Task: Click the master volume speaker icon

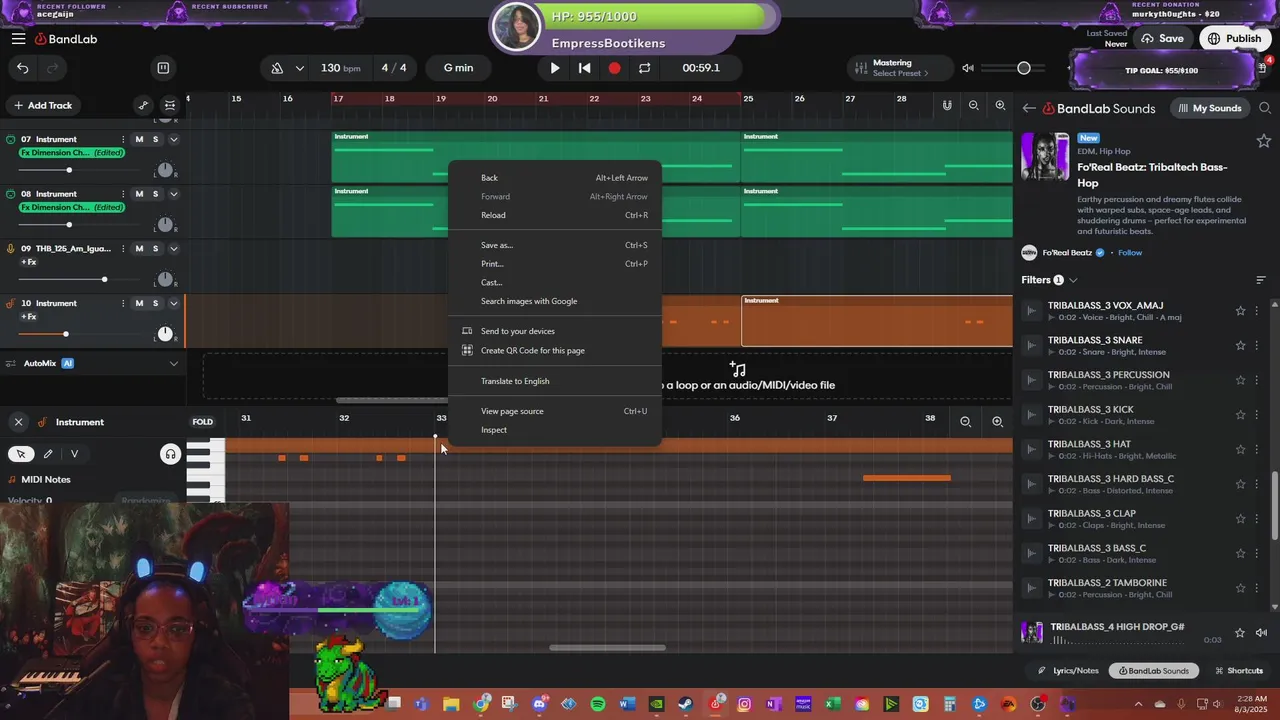Action: click(967, 68)
